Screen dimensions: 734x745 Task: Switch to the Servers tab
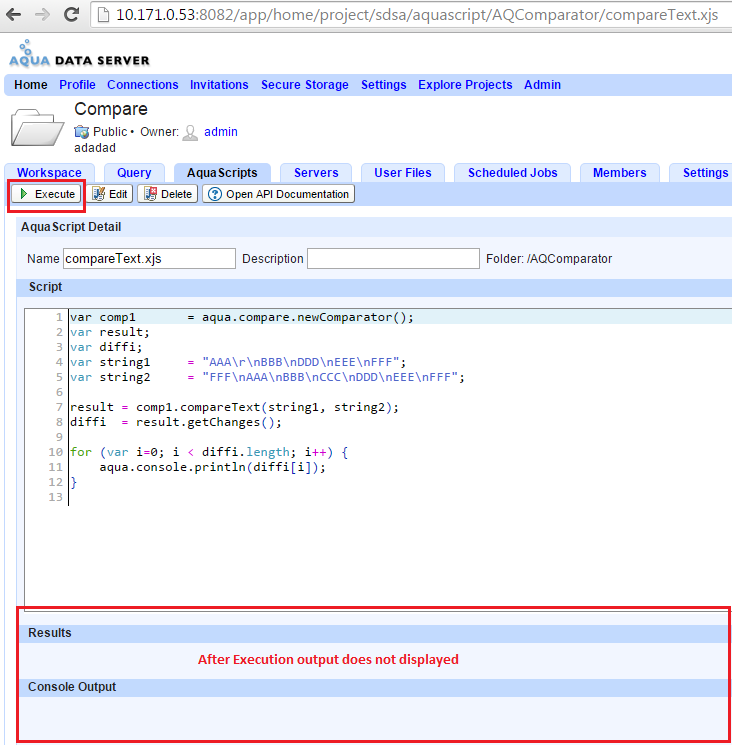(x=316, y=172)
